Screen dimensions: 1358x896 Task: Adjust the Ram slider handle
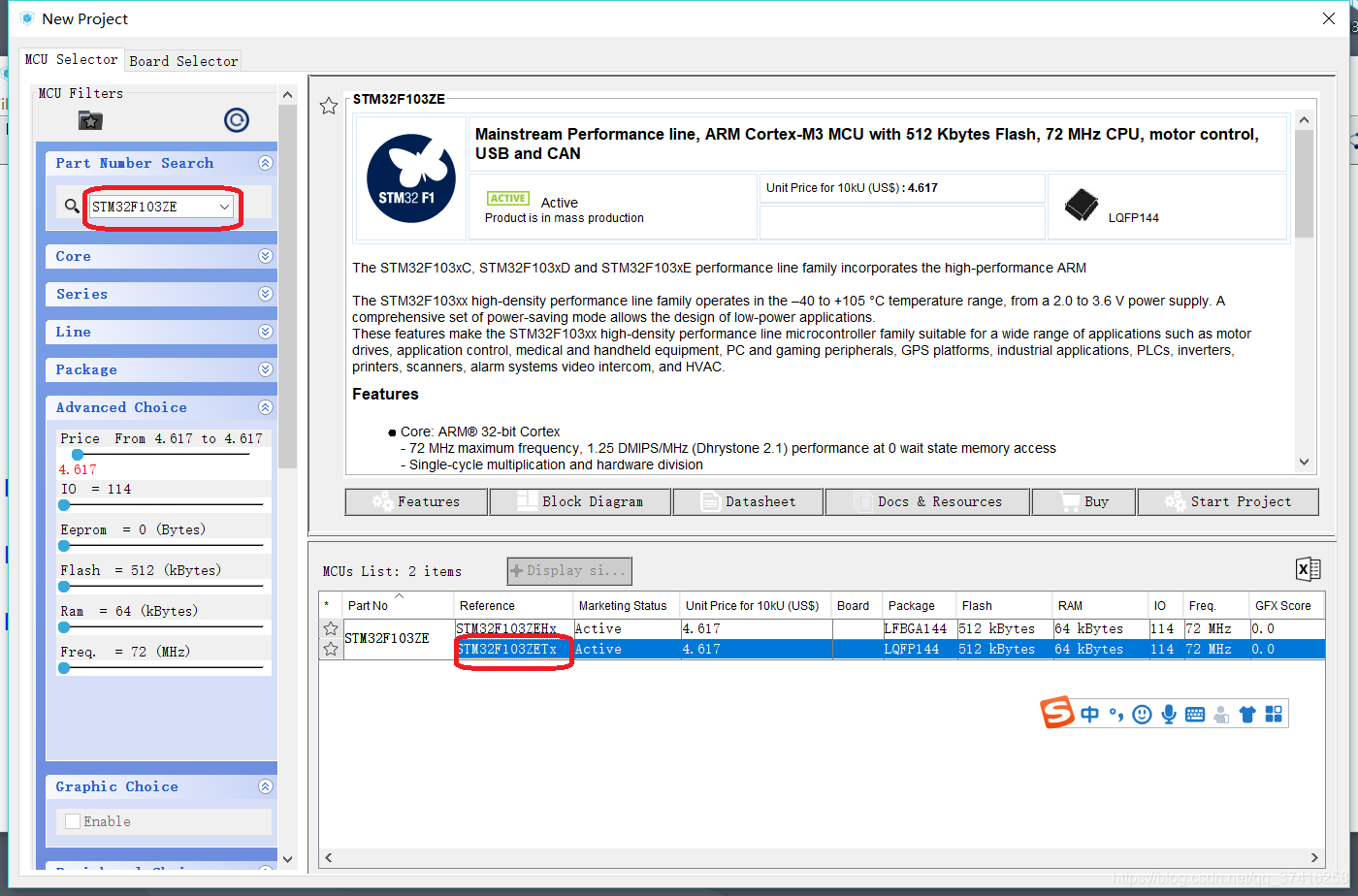pos(64,626)
